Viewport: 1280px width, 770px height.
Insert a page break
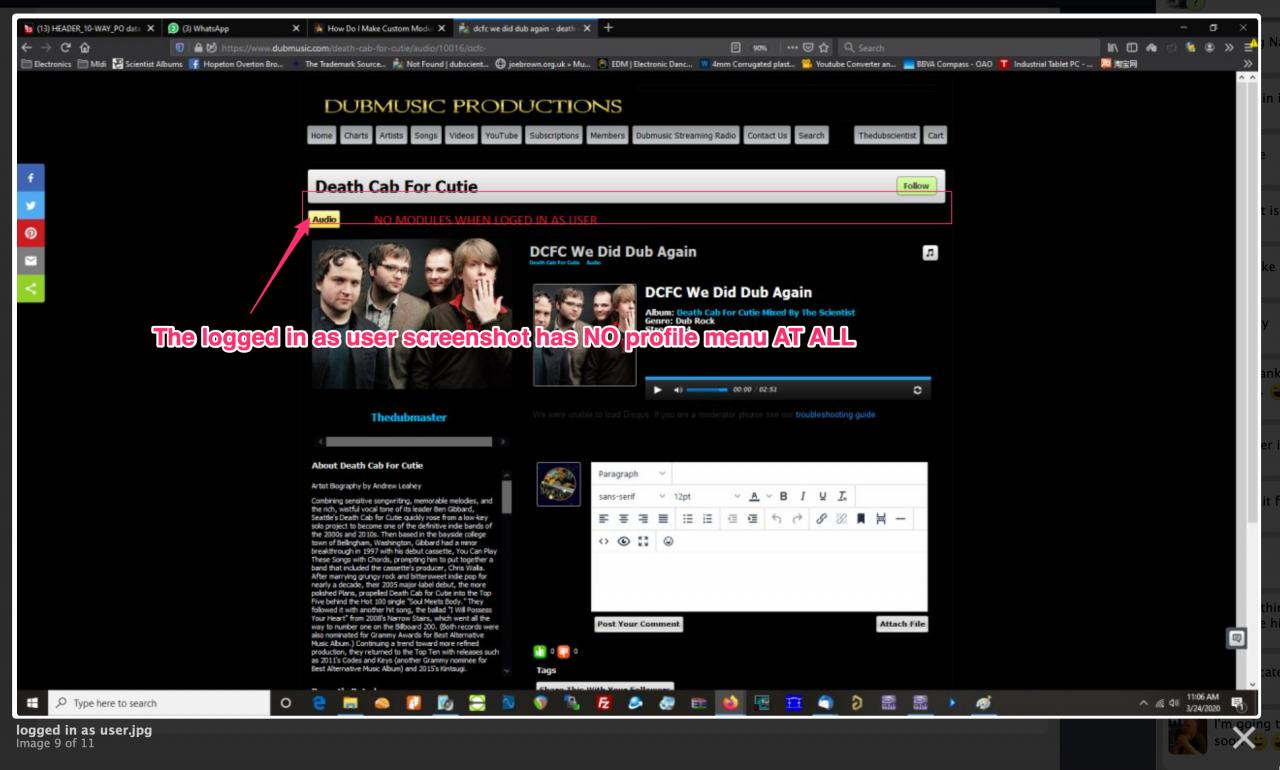[880, 519]
